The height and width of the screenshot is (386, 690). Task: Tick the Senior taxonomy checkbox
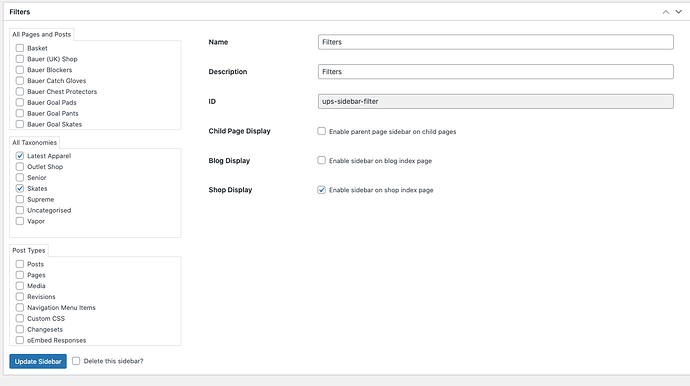coord(20,177)
